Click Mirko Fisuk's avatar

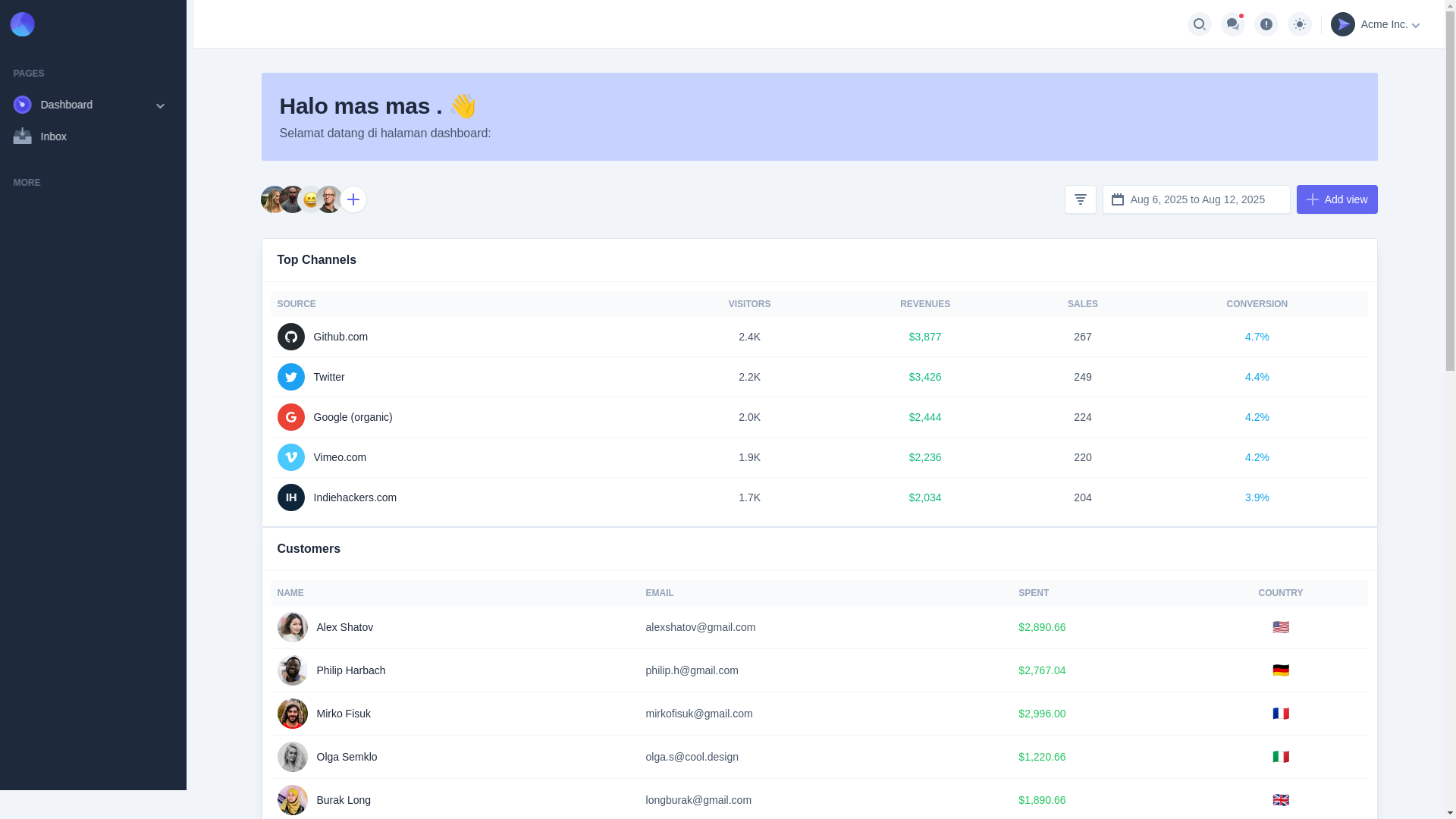292,714
